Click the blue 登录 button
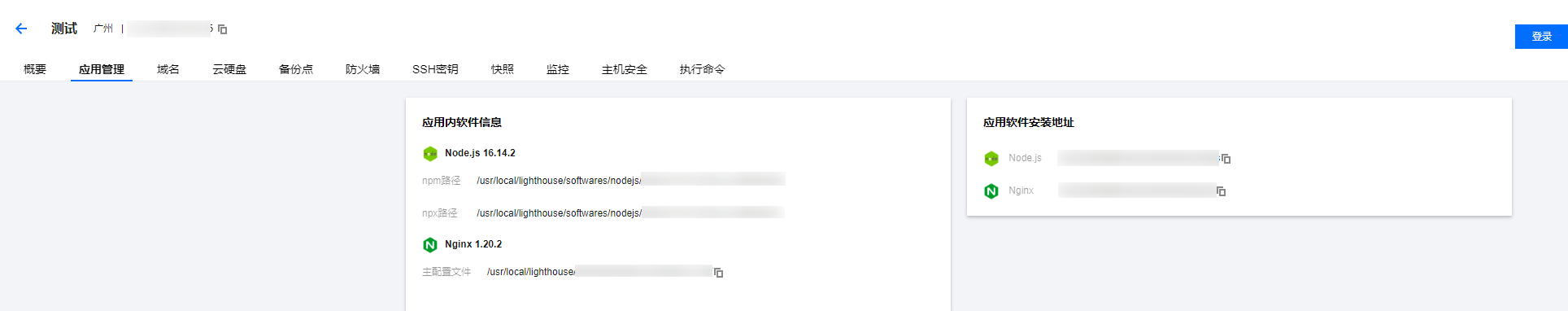 [1541, 37]
